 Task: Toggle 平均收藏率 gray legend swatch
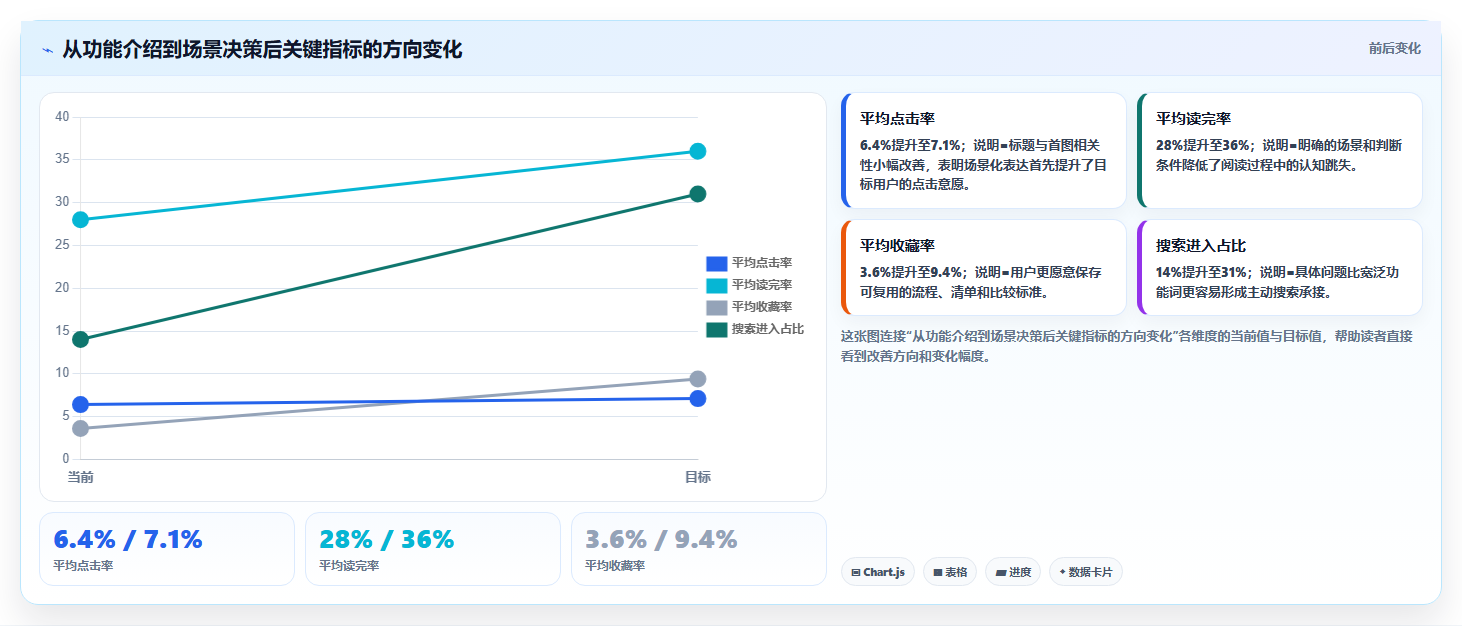[x=716, y=307]
